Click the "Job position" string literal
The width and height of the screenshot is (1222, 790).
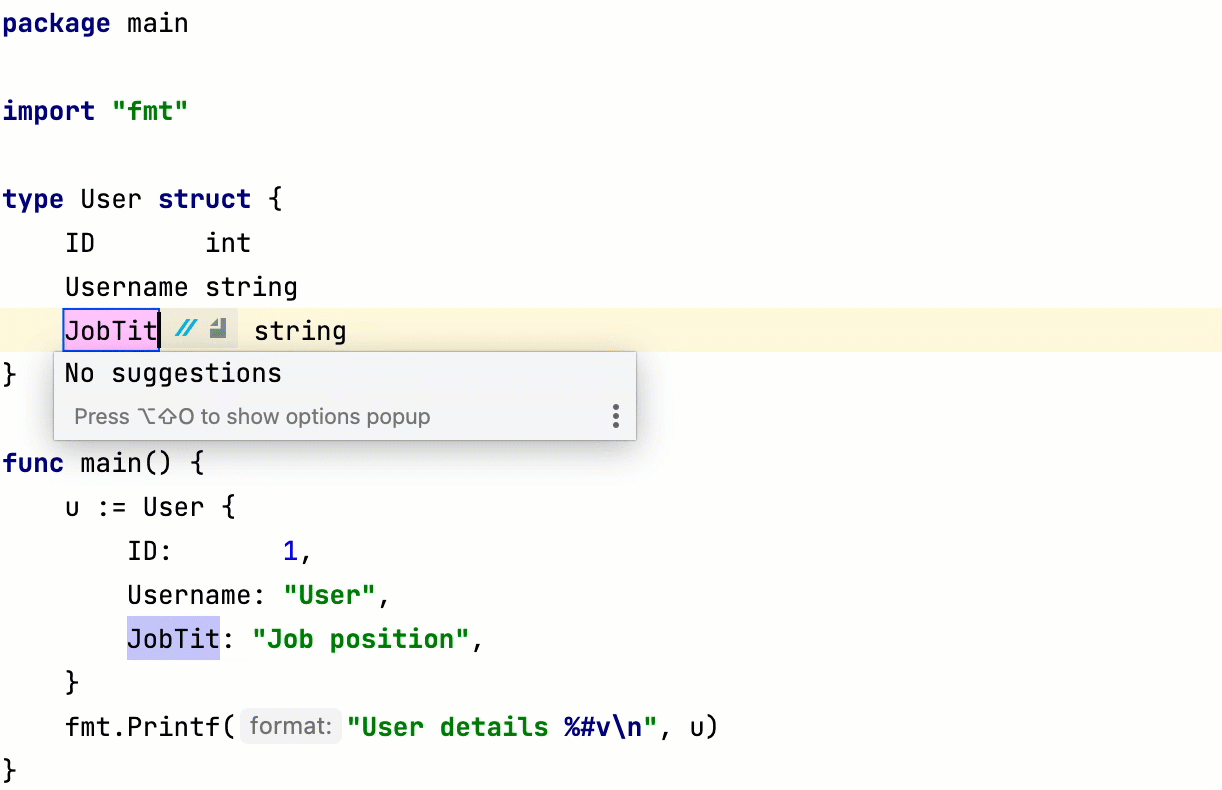pyautogui.click(x=360, y=639)
